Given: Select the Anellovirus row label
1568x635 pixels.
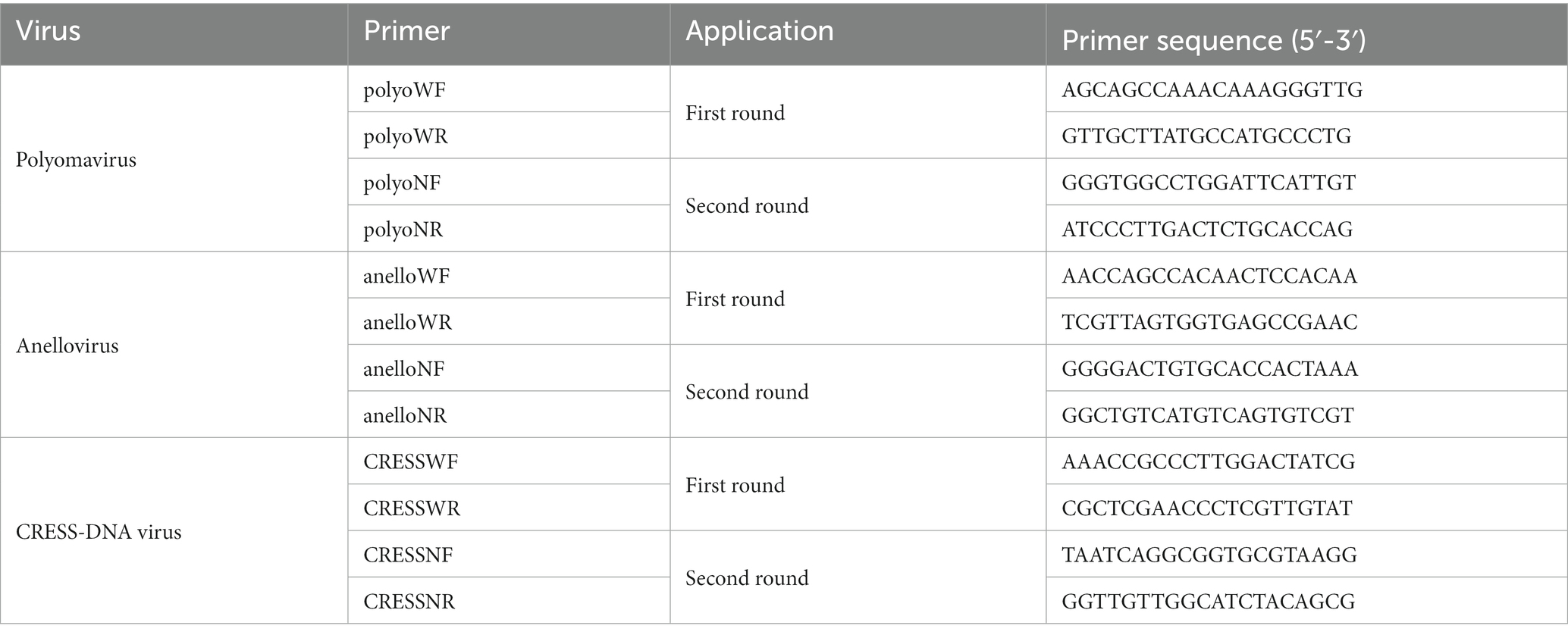Looking at the screenshot, I should [67, 346].
